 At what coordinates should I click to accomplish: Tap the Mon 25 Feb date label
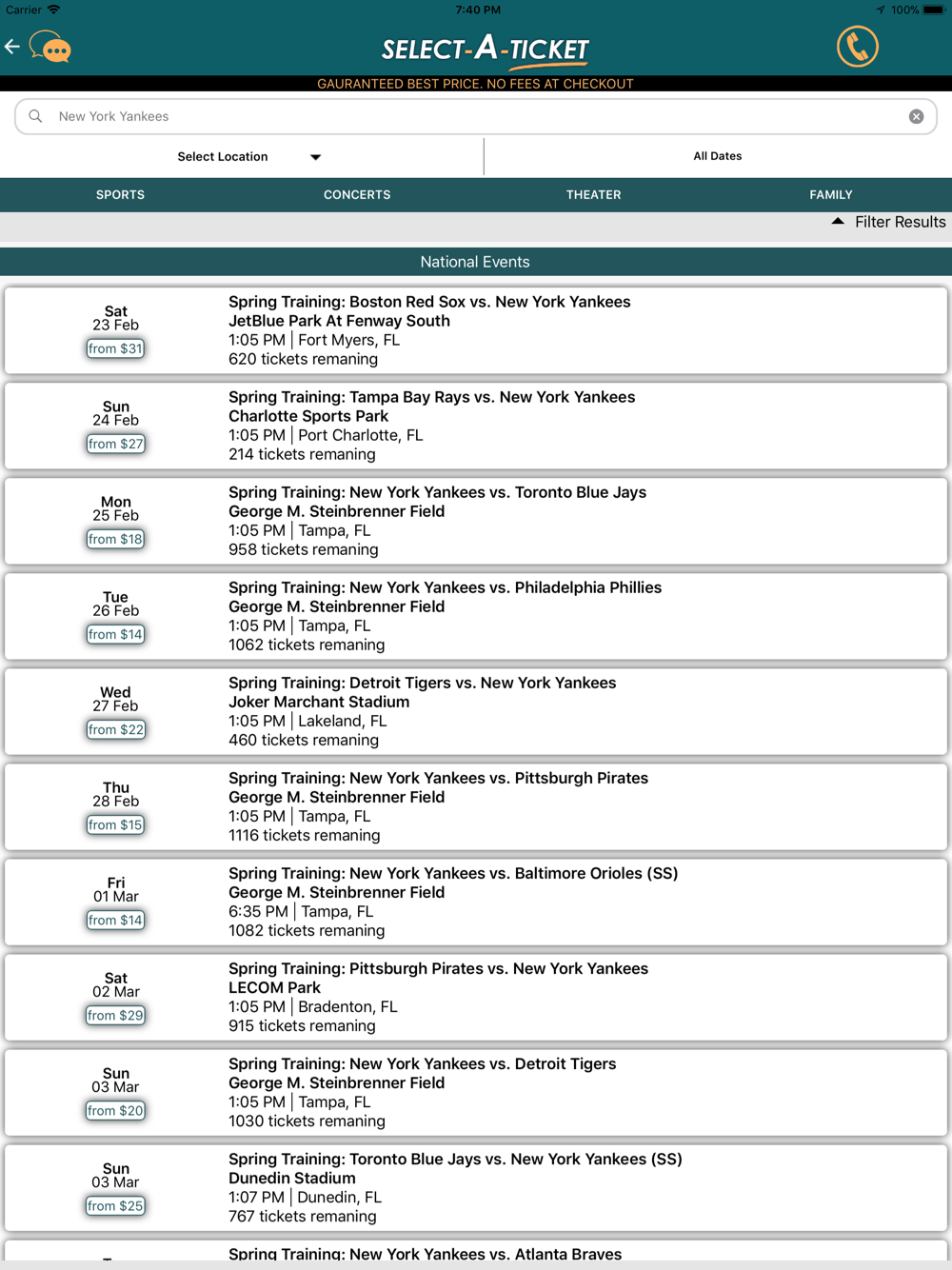(x=115, y=508)
